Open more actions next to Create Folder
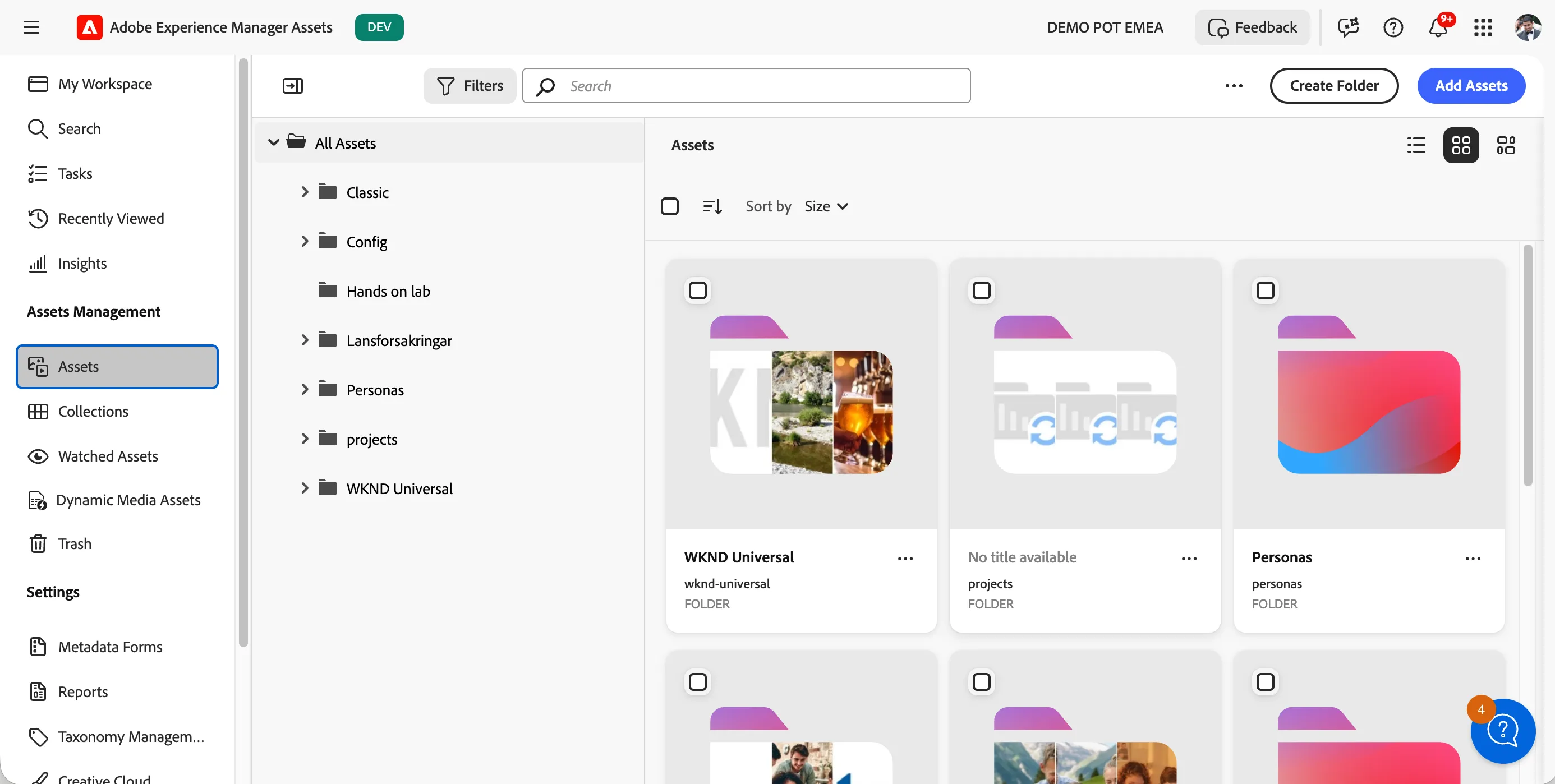The height and width of the screenshot is (784, 1555). [x=1234, y=86]
